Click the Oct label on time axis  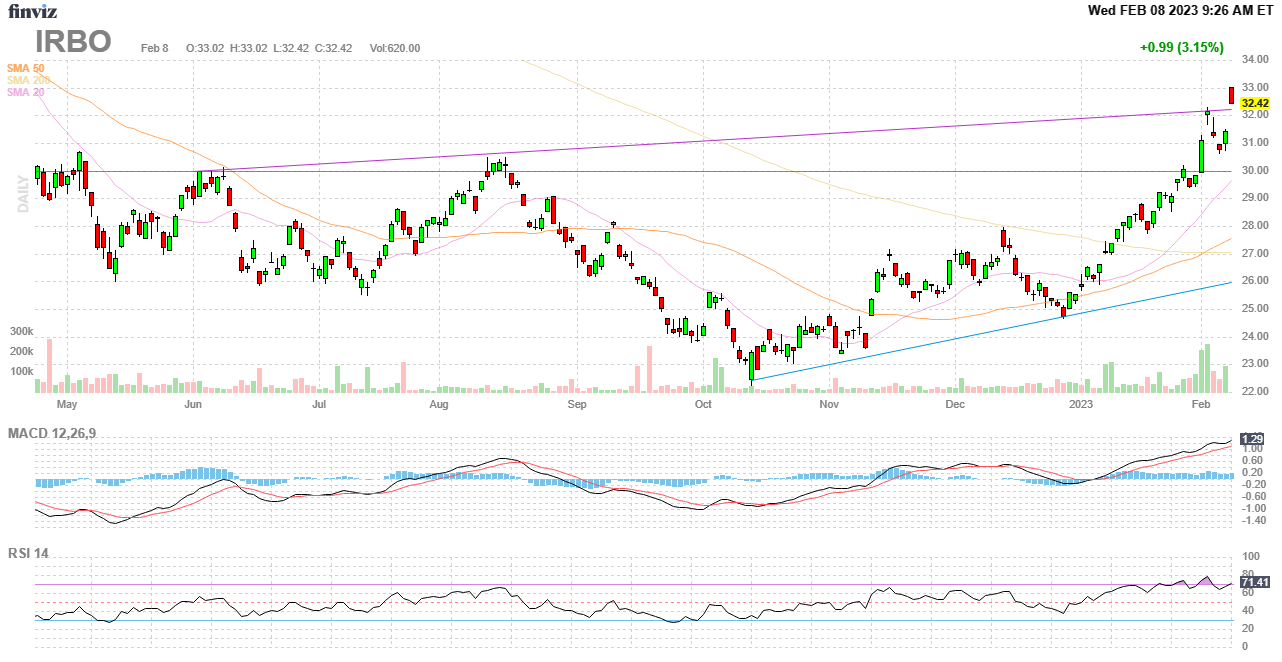(703, 405)
